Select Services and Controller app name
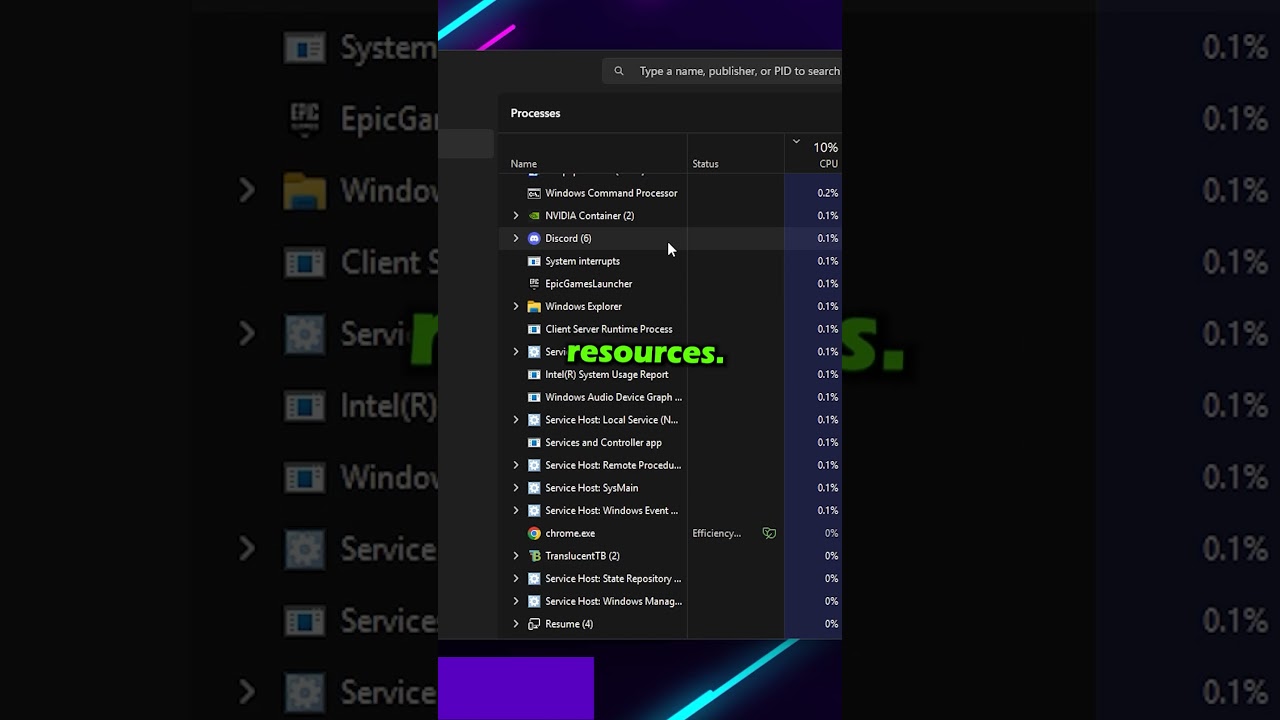This screenshot has height=720, width=1280. tap(603, 443)
